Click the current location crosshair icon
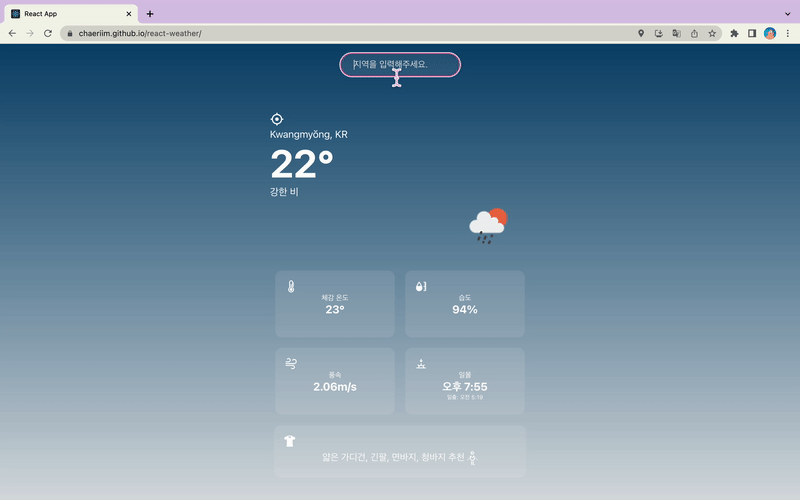 tap(277, 119)
